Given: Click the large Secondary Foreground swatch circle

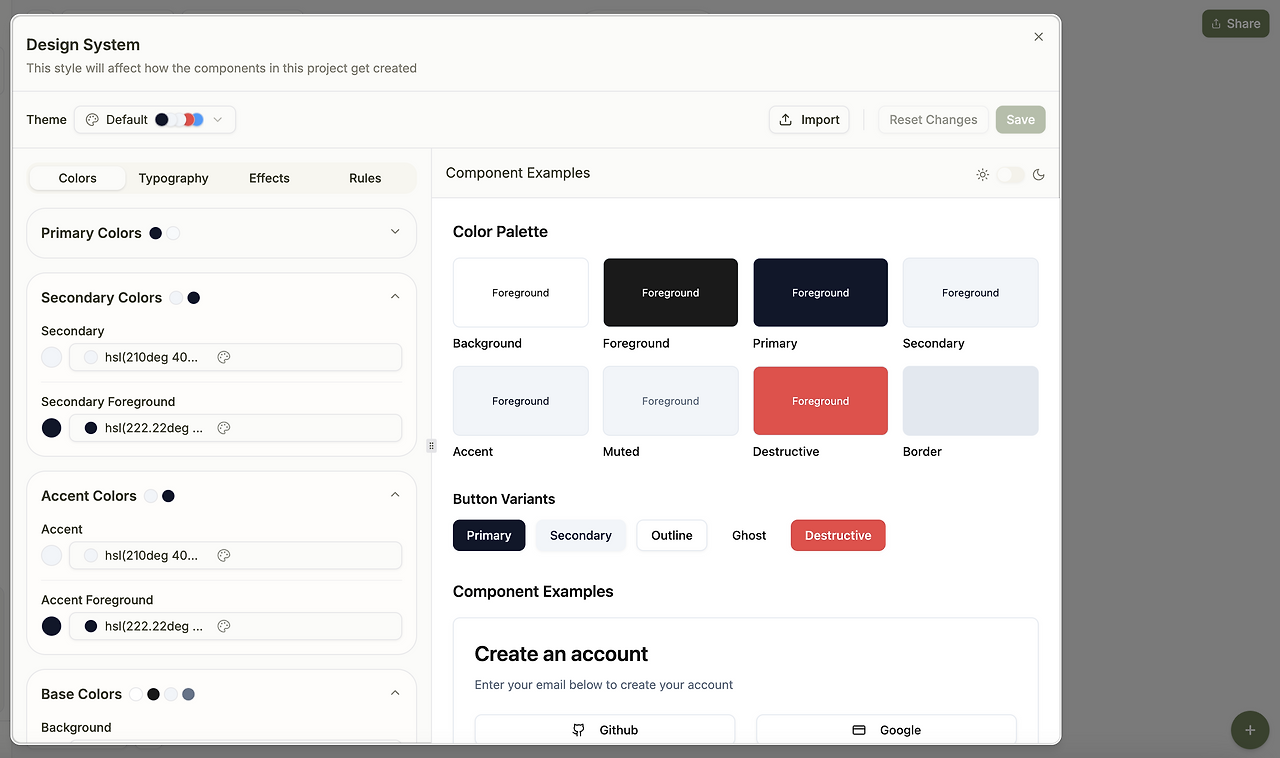Looking at the screenshot, I should point(52,428).
